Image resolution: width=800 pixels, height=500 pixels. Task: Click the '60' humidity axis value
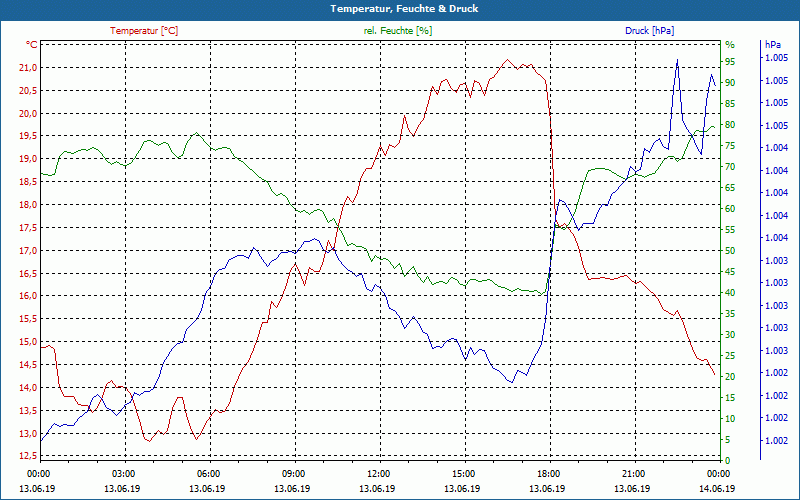[x=730, y=209]
